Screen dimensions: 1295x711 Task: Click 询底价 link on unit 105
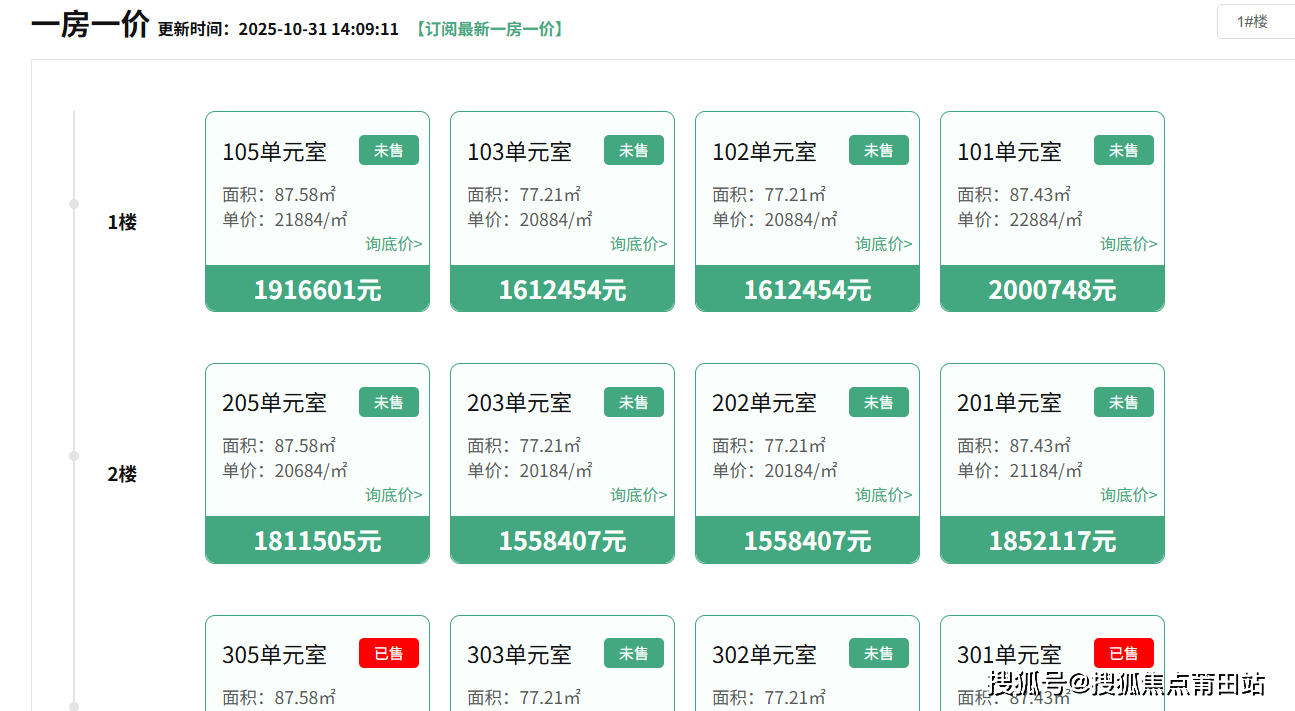point(392,244)
